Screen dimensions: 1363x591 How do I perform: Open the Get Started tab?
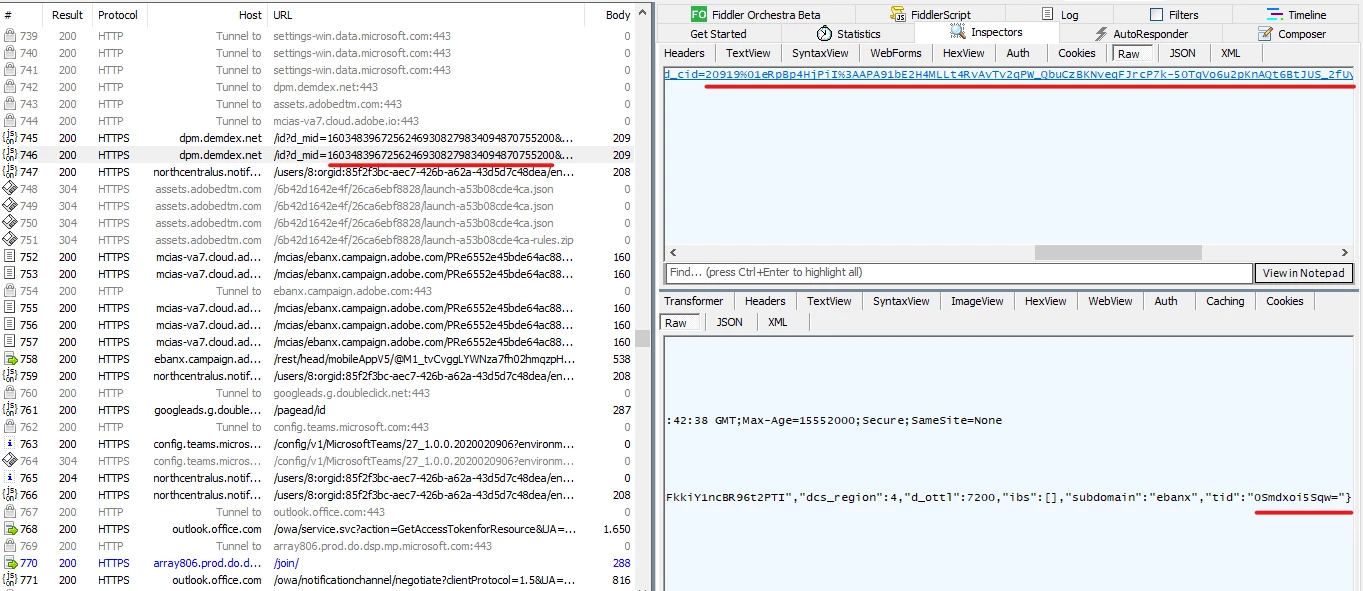[718, 34]
